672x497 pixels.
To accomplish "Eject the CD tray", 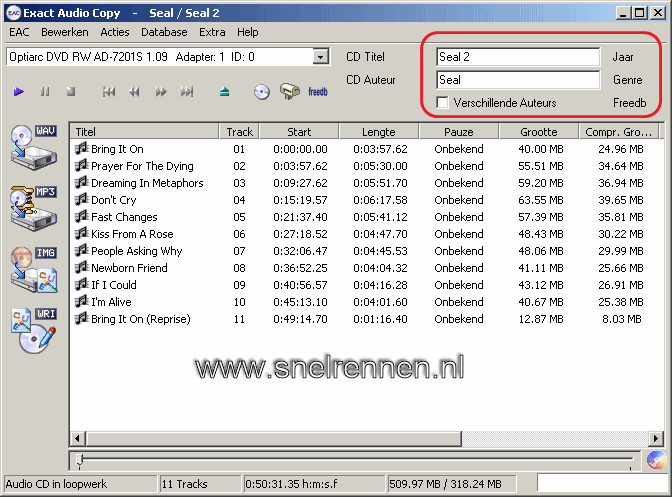I will click(225, 92).
